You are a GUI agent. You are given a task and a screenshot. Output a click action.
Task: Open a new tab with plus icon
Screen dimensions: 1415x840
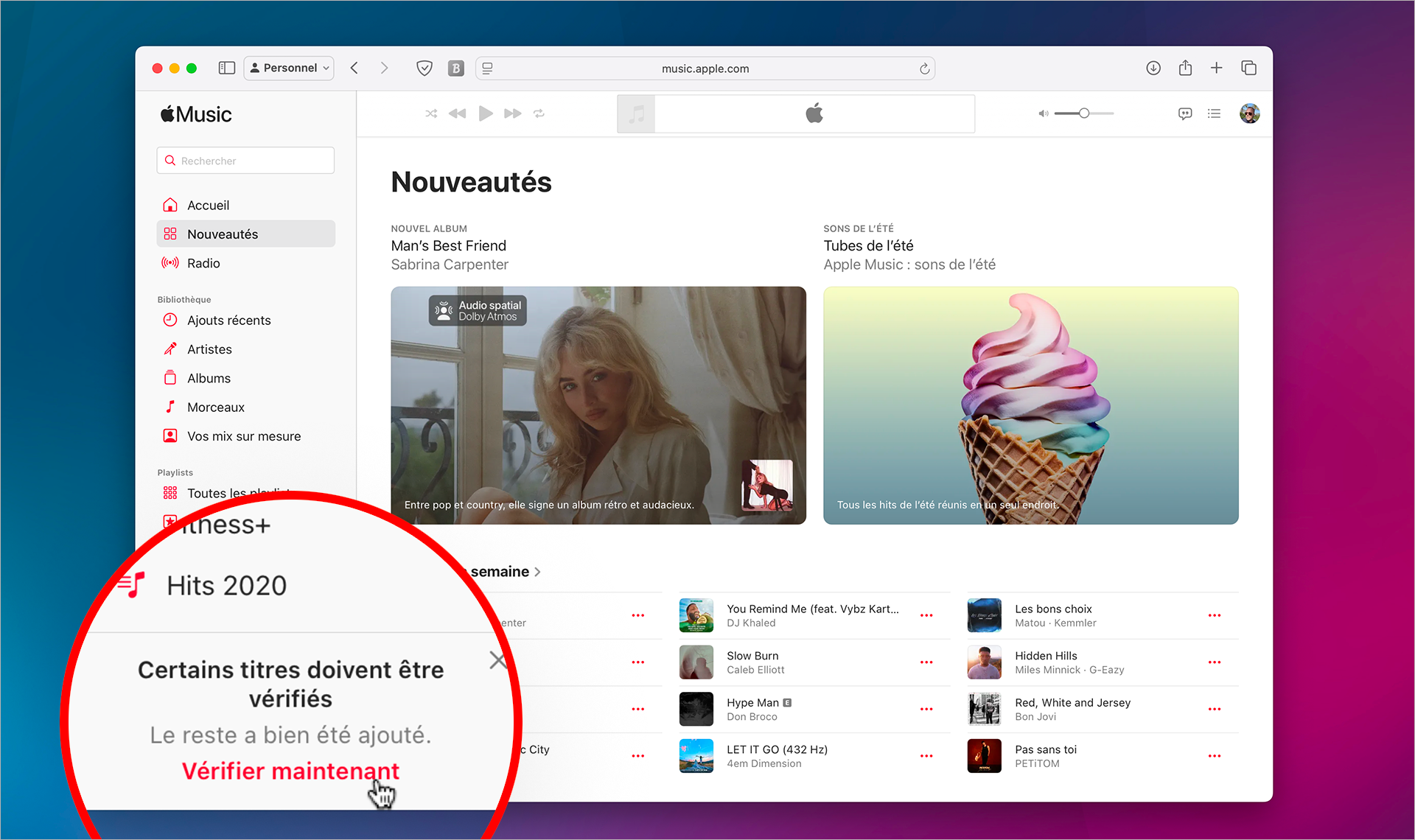[1217, 68]
